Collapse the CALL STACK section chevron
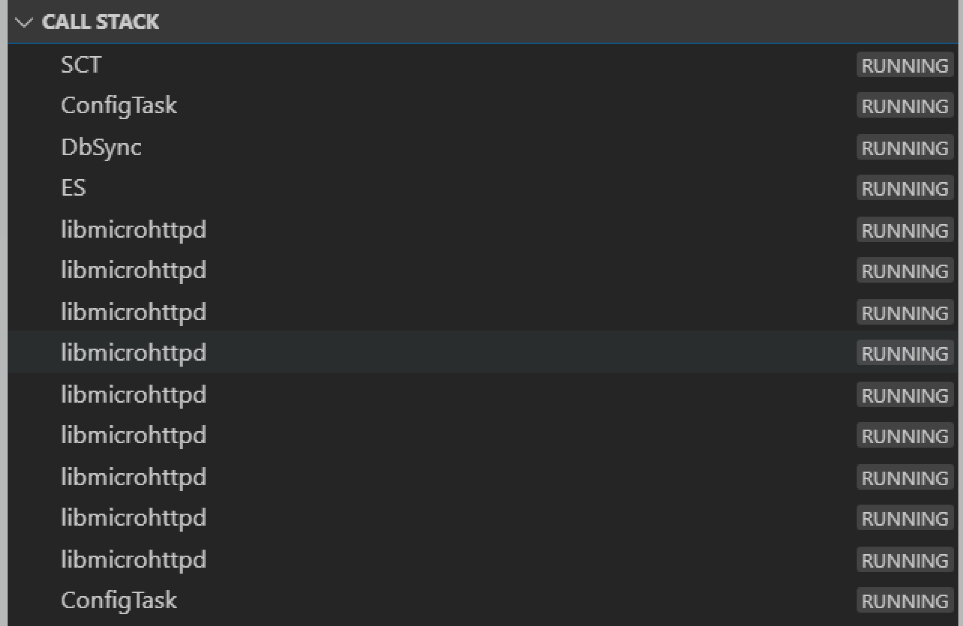The width and height of the screenshot is (963, 626). point(25,21)
